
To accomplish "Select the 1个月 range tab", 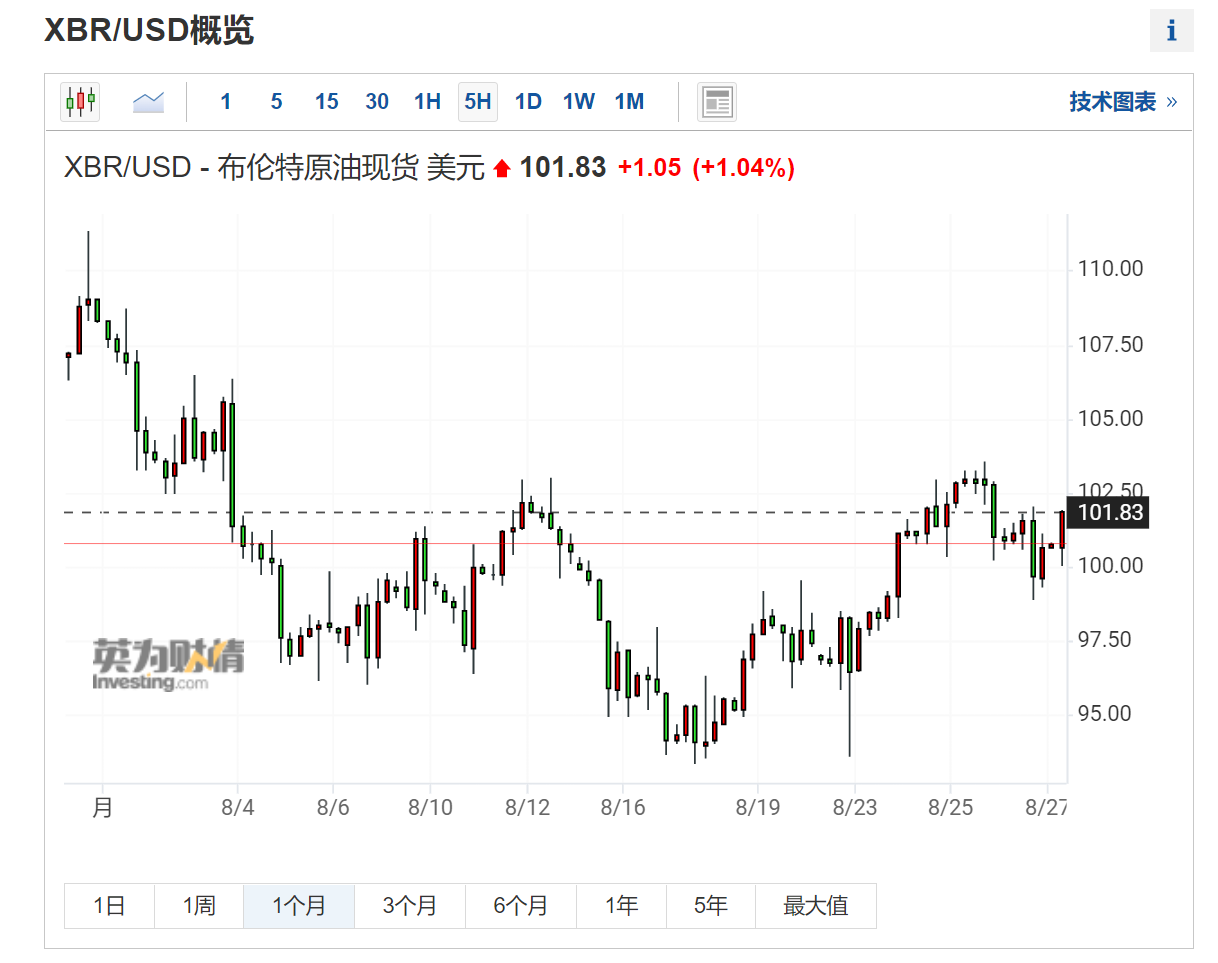I will click(x=299, y=906).
